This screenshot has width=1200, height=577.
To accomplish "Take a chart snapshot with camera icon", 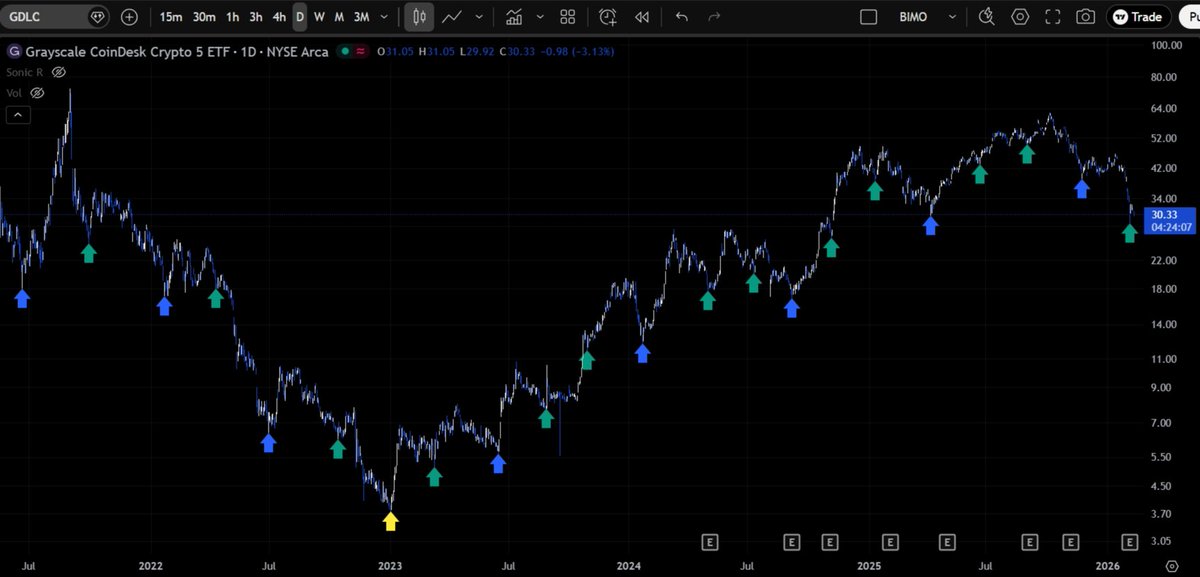I will tap(1085, 17).
